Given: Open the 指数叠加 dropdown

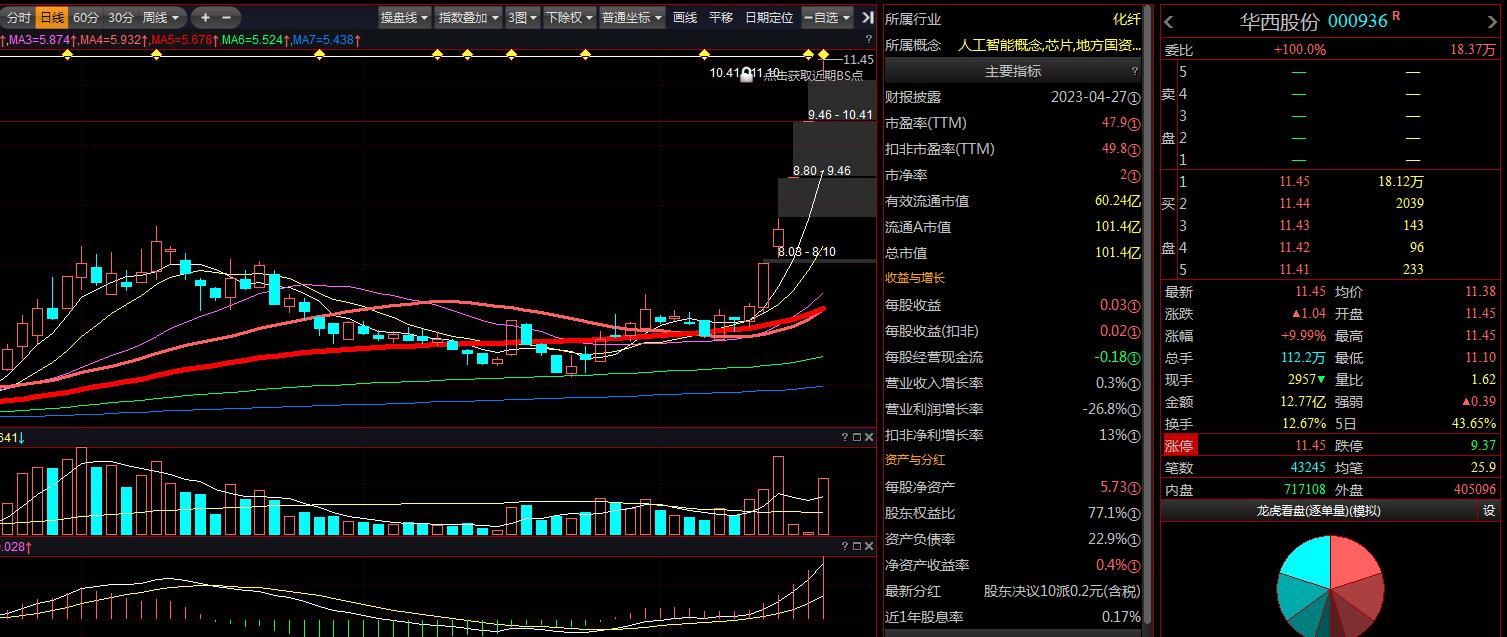Looking at the screenshot, I should coord(468,18).
